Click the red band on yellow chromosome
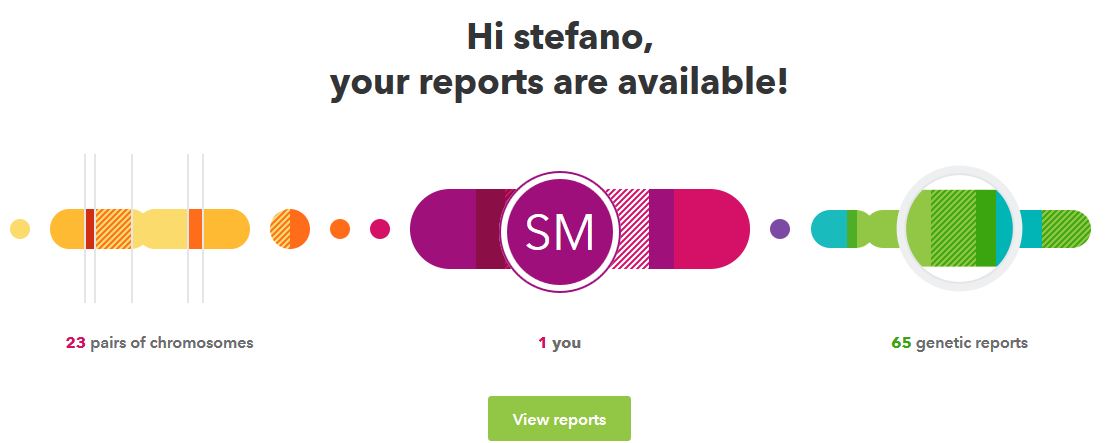The image size is (1115, 443). [x=90, y=229]
